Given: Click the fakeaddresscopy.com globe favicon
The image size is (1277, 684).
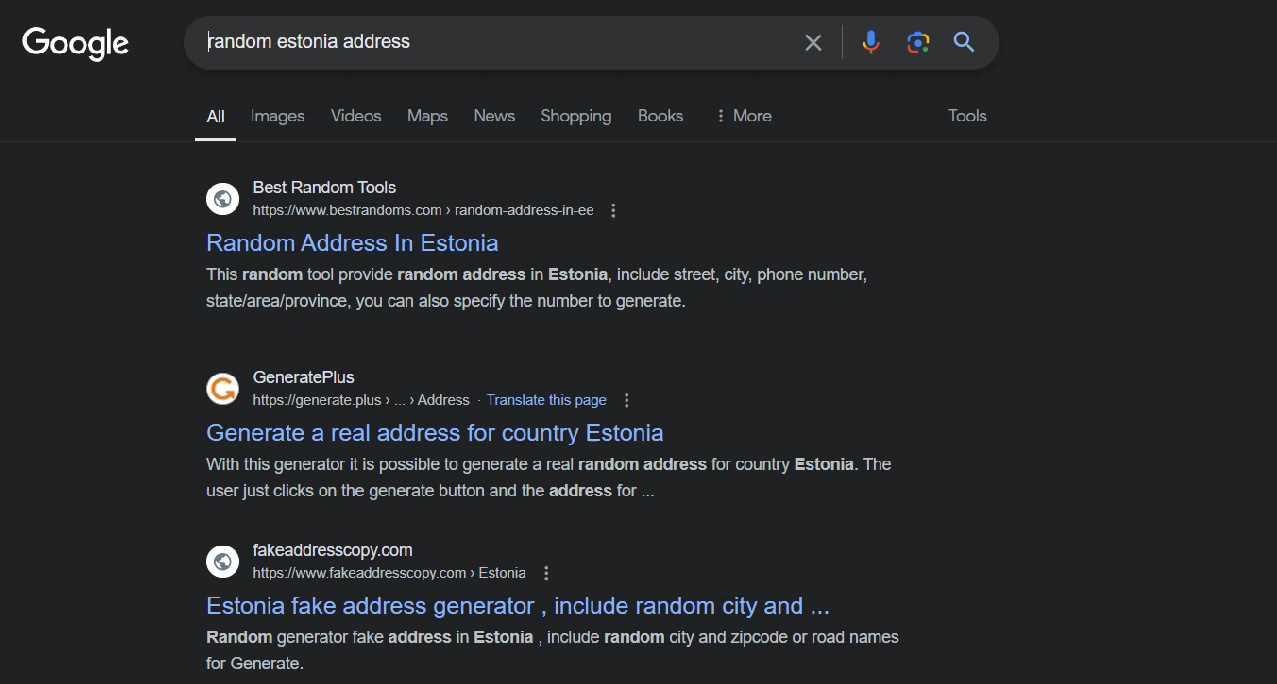Looking at the screenshot, I should click(x=223, y=561).
